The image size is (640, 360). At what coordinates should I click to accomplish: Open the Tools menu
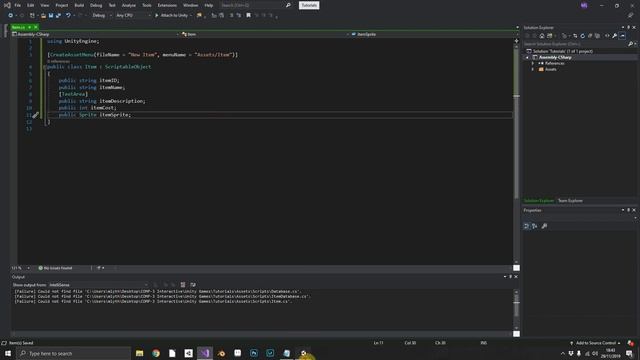tap(147, 5)
